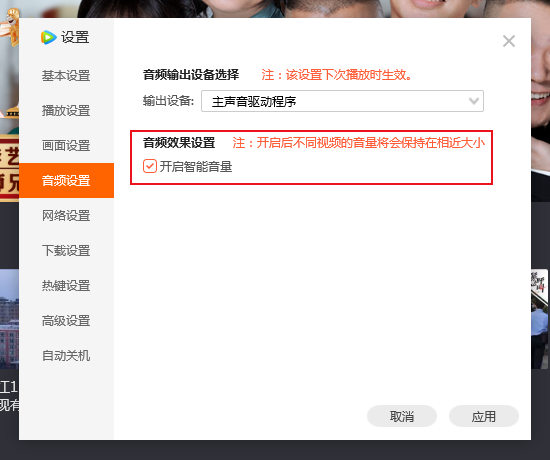Click the poster thumbnail at the right edge
This screenshot has height=460, width=550.
tap(540, 319)
